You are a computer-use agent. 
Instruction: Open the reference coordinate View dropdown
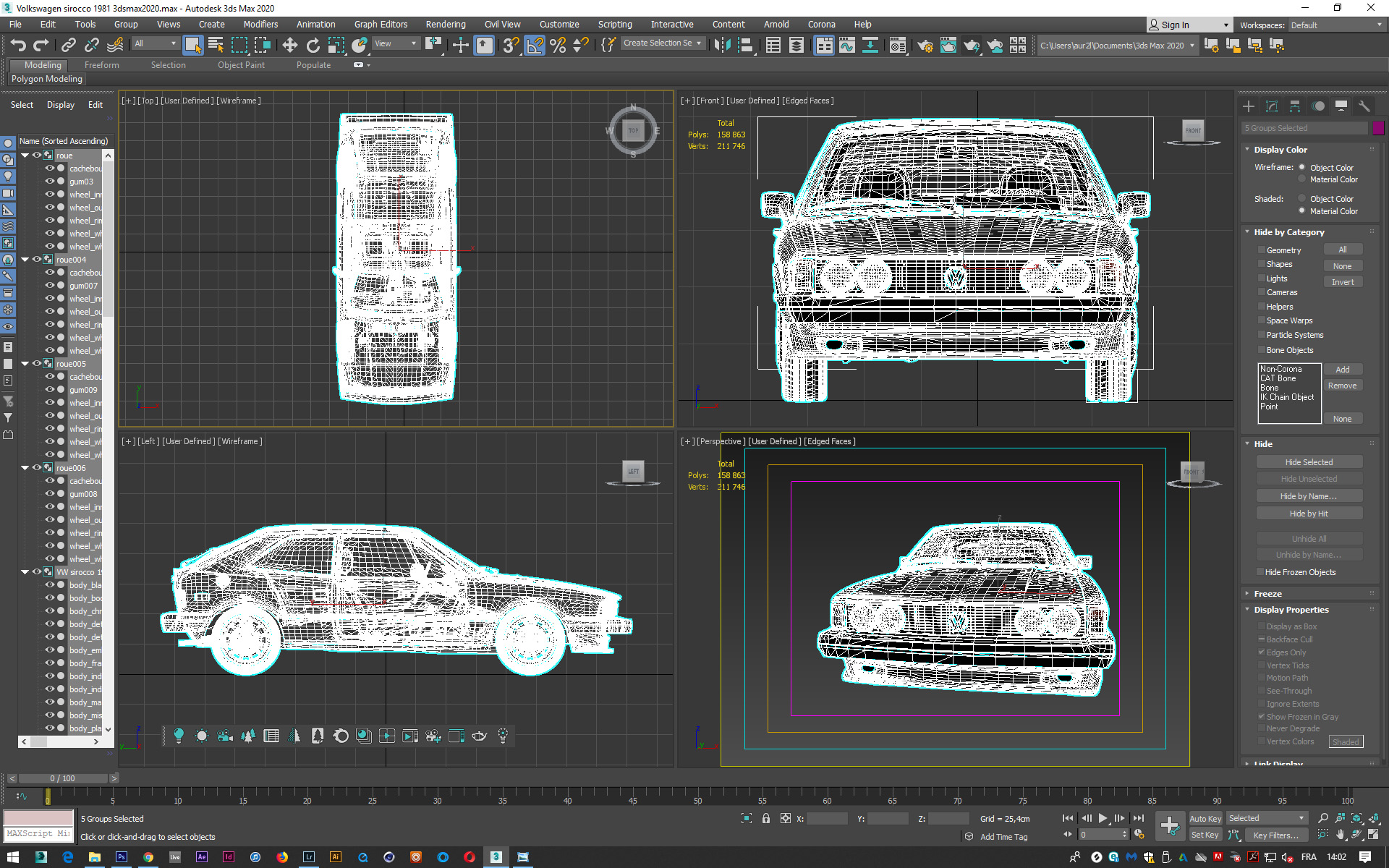(396, 44)
